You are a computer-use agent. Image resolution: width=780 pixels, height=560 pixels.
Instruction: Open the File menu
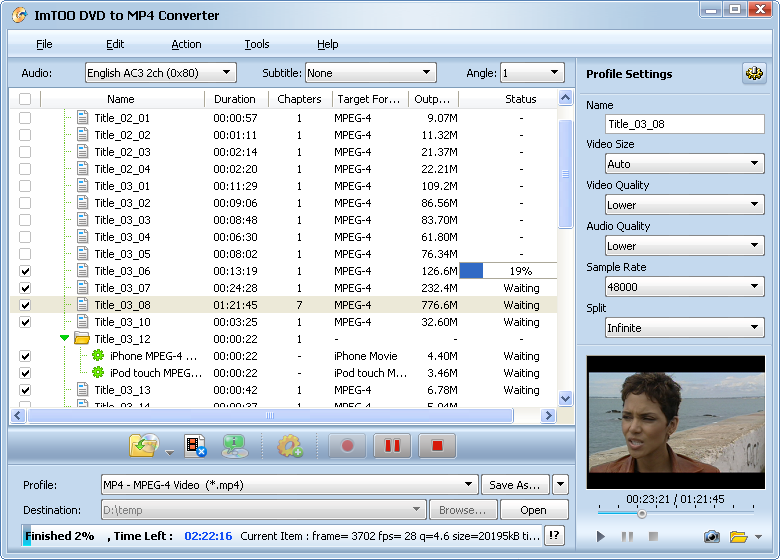[x=44, y=44]
